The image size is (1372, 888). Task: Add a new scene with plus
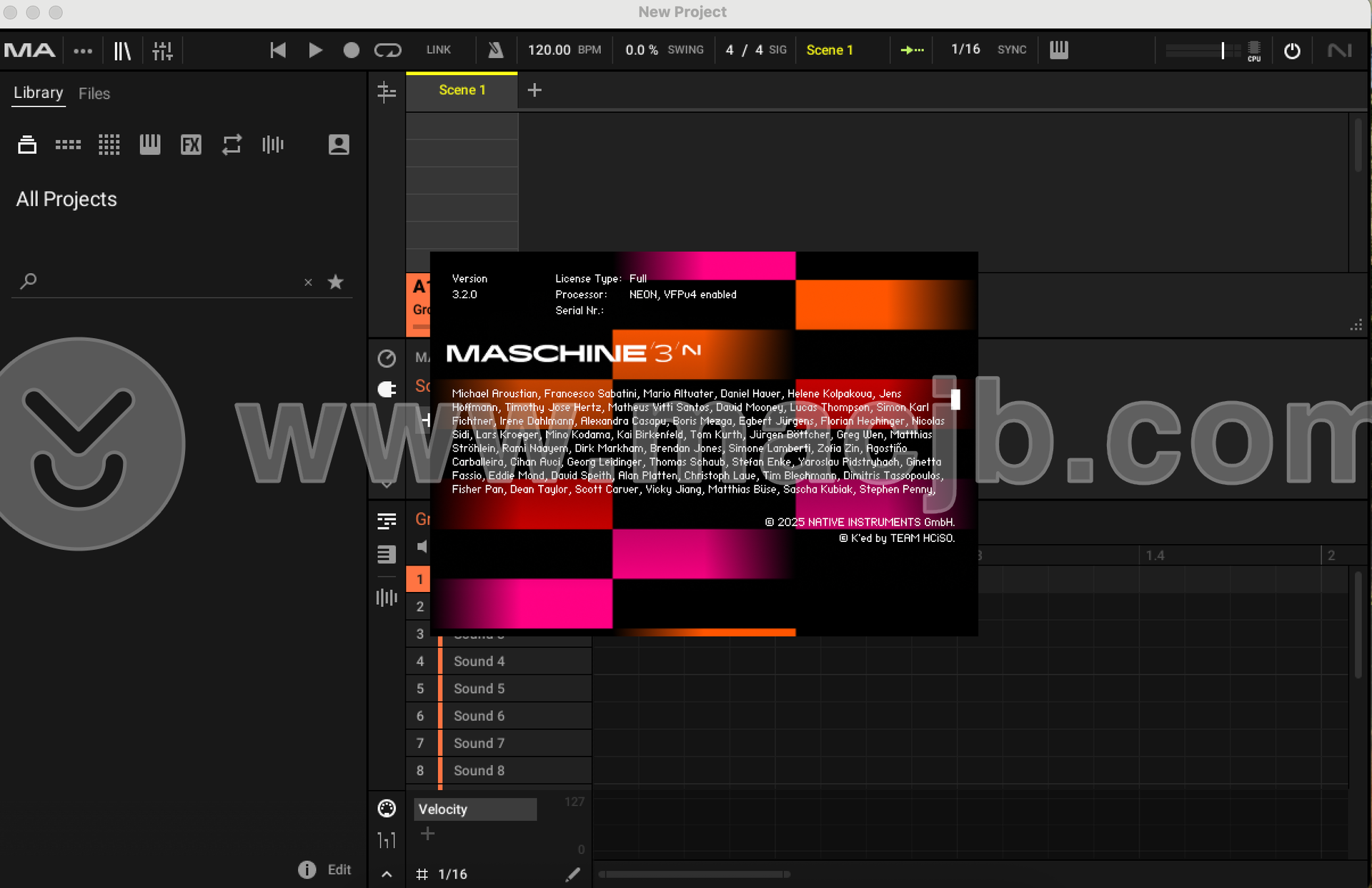(534, 90)
